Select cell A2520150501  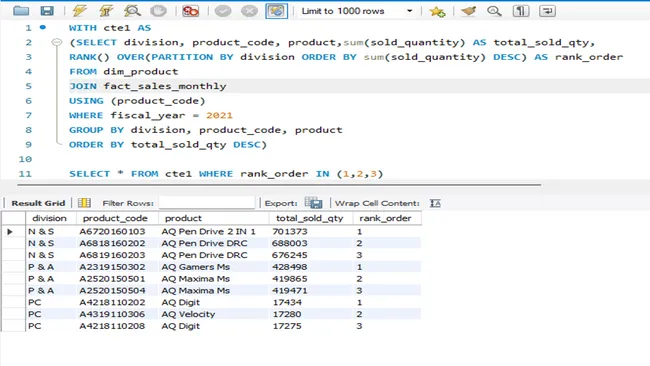coord(112,279)
